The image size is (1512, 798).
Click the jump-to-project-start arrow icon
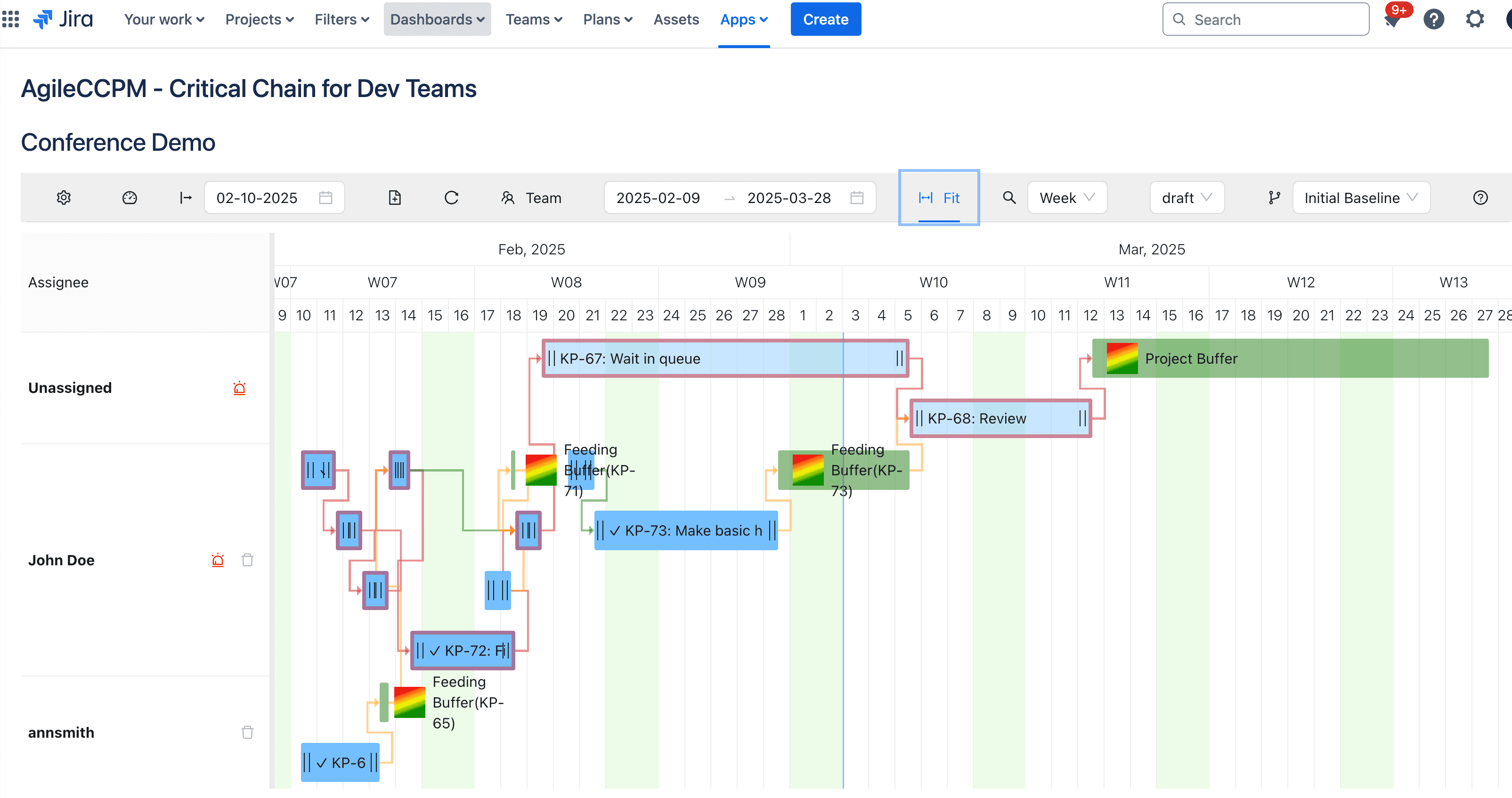click(186, 197)
